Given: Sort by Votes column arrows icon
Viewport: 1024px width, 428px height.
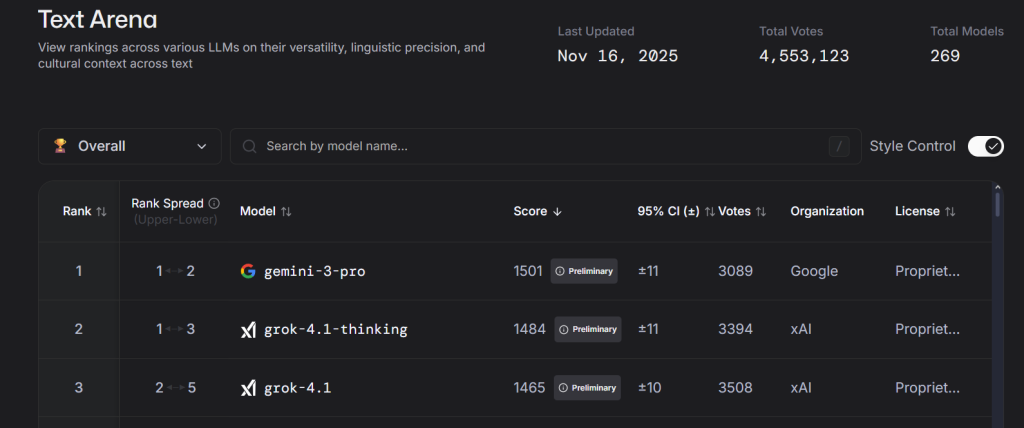Looking at the screenshot, I should pyautogui.click(x=761, y=211).
